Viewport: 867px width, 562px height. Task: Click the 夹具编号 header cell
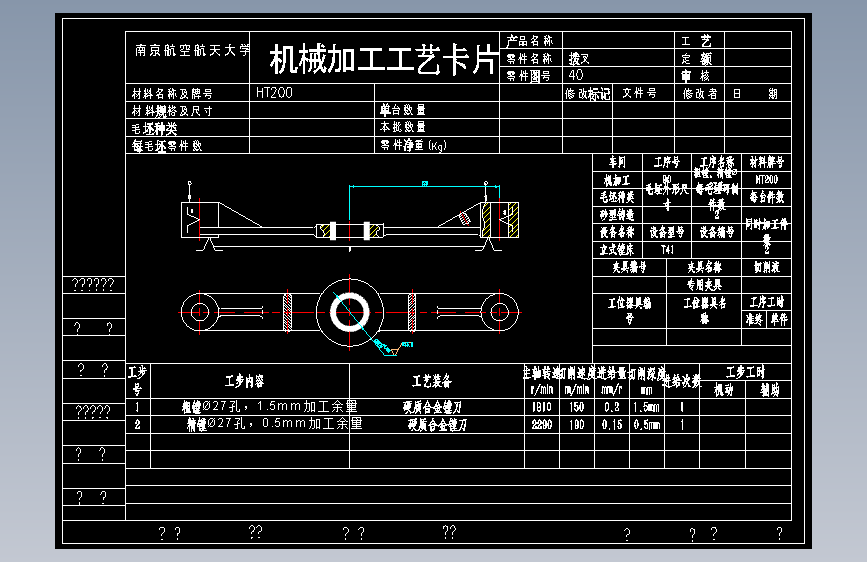click(x=629, y=268)
